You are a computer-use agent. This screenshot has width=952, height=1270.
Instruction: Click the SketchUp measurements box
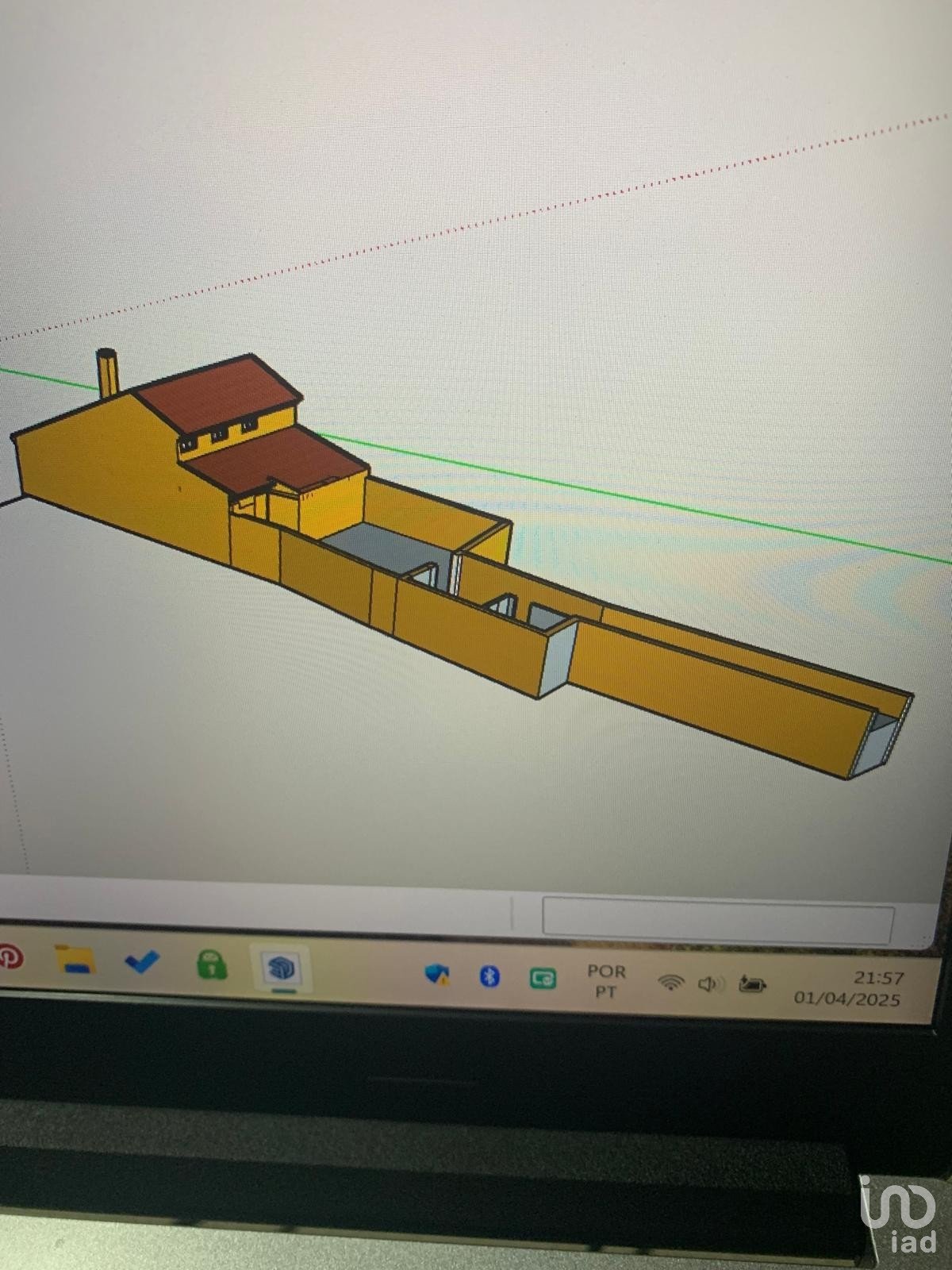717,921
